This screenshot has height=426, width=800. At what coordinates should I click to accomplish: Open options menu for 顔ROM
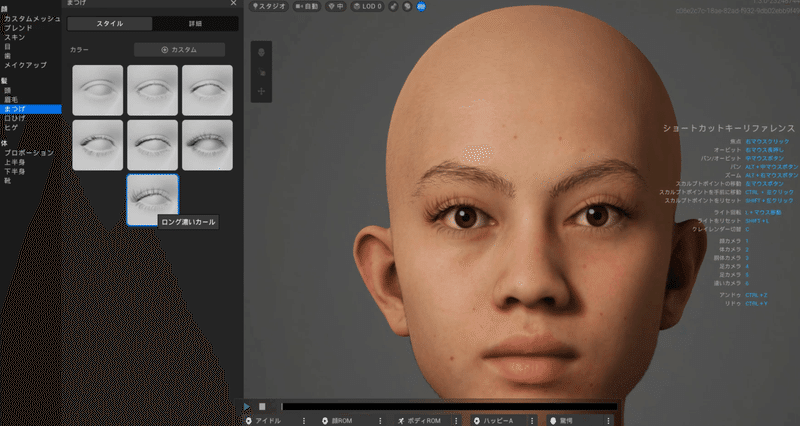pyautogui.click(x=380, y=421)
